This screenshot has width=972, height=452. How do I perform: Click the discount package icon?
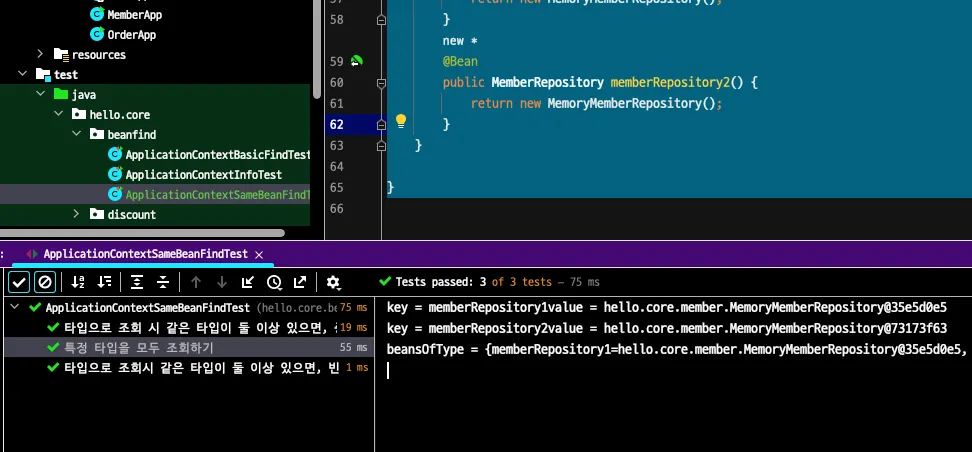point(97,214)
